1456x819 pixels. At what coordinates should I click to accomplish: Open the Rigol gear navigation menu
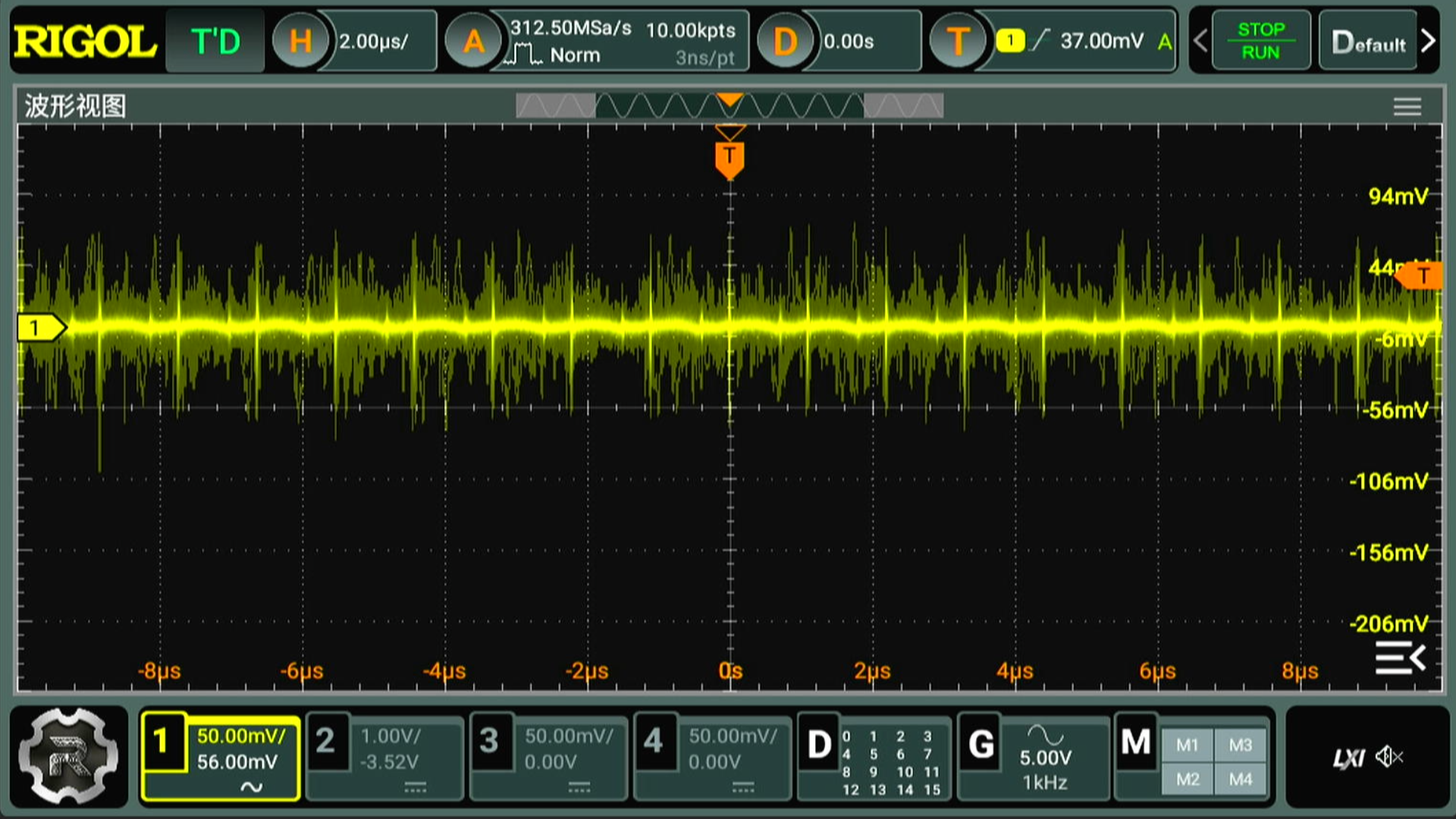click(69, 756)
